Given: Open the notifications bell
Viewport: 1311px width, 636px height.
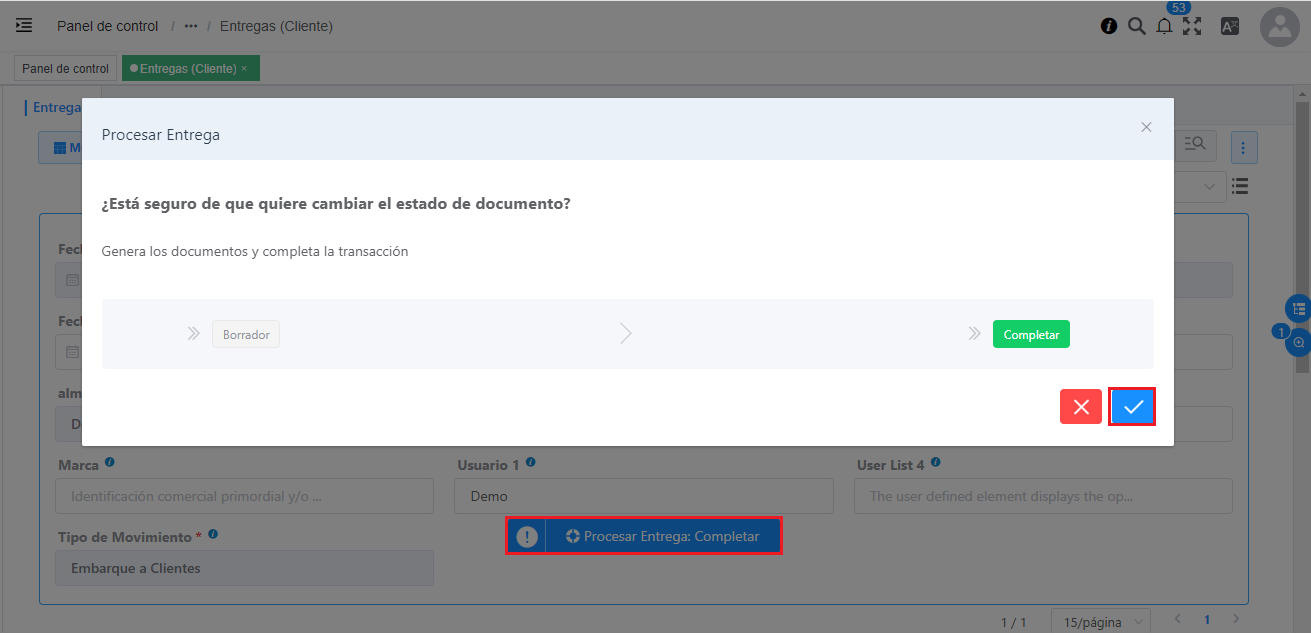Looking at the screenshot, I should tap(1164, 27).
